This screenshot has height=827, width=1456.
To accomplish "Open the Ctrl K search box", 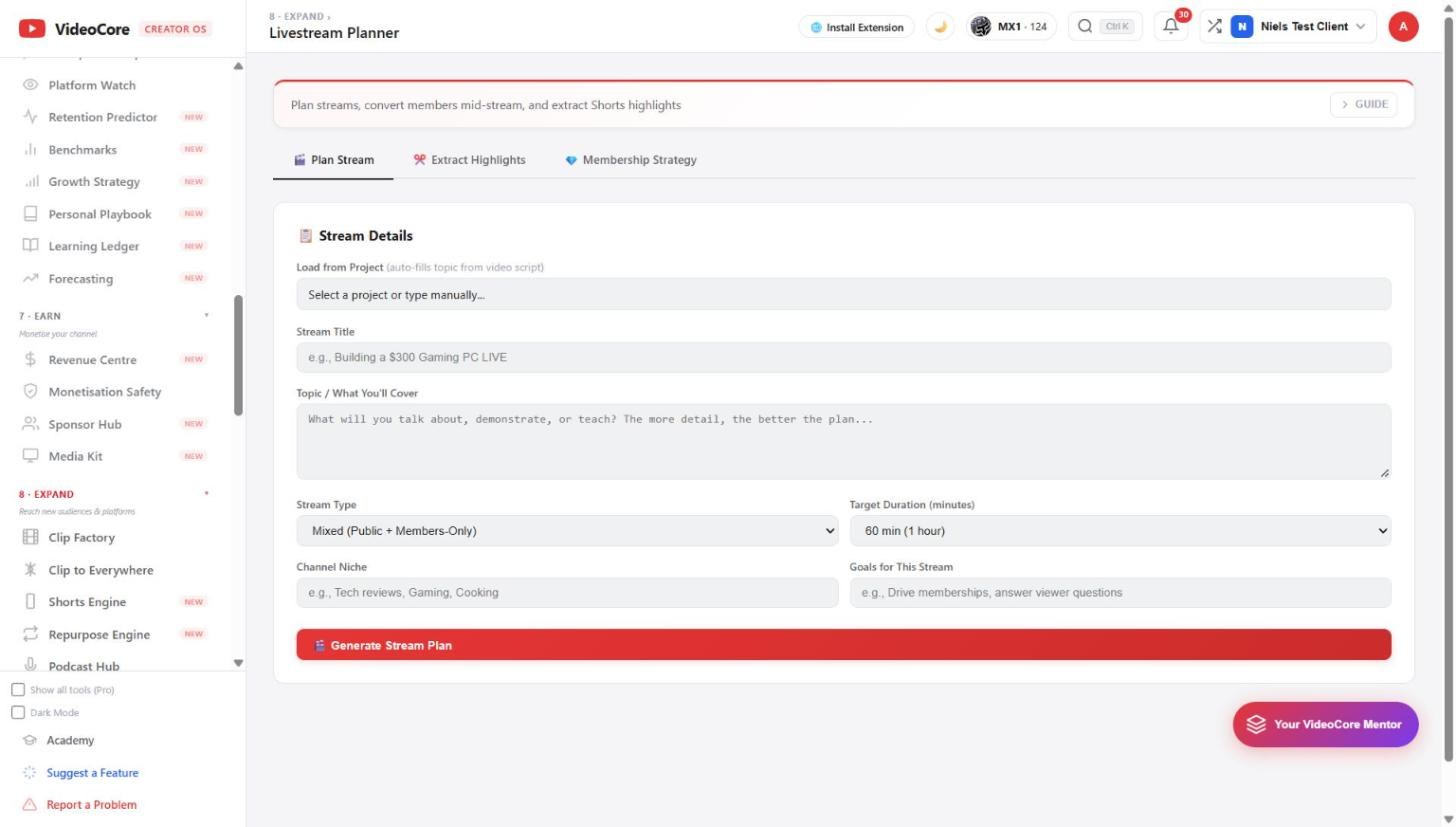I will coord(1105,27).
